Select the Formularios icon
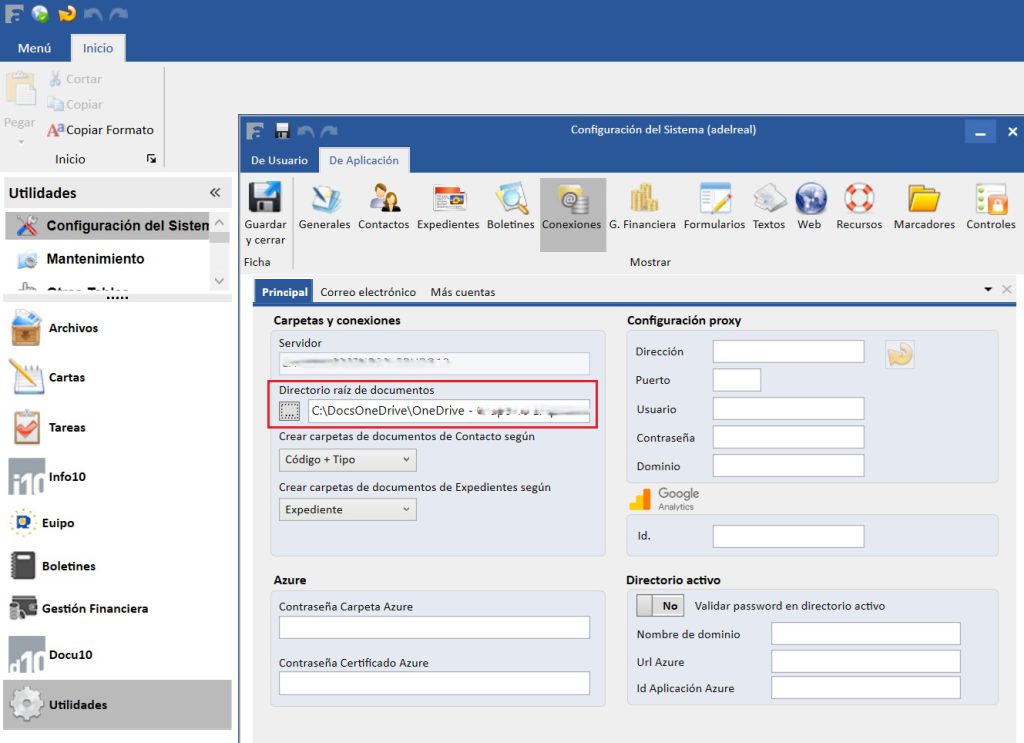 (x=714, y=199)
